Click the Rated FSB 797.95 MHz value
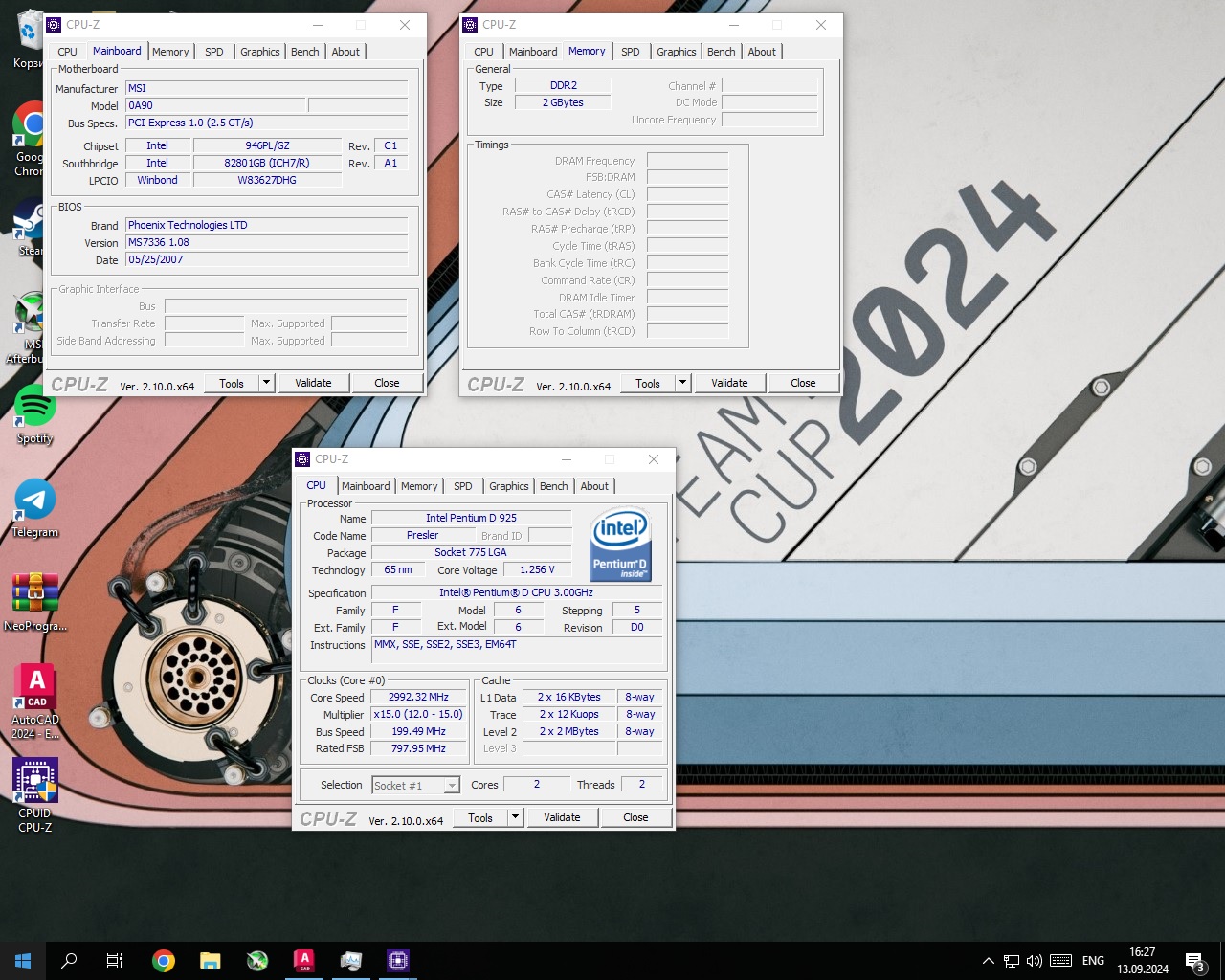The height and width of the screenshot is (980, 1225). (x=418, y=748)
